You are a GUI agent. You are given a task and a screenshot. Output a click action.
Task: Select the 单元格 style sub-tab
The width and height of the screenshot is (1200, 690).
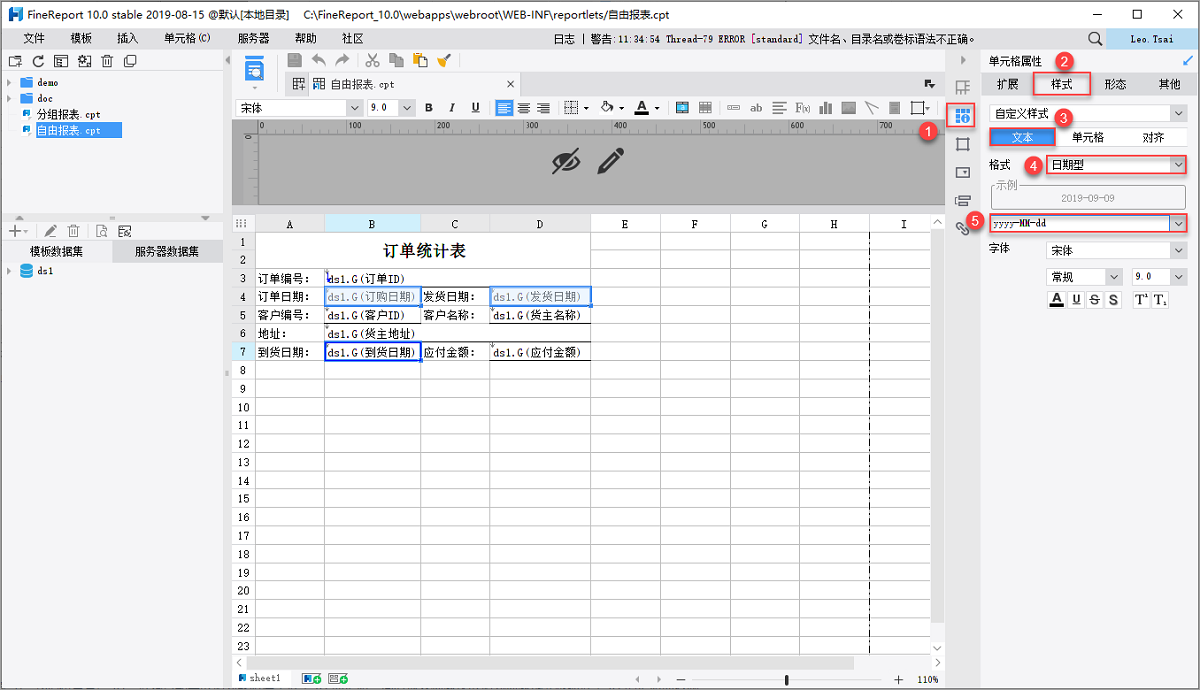[x=1088, y=138]
